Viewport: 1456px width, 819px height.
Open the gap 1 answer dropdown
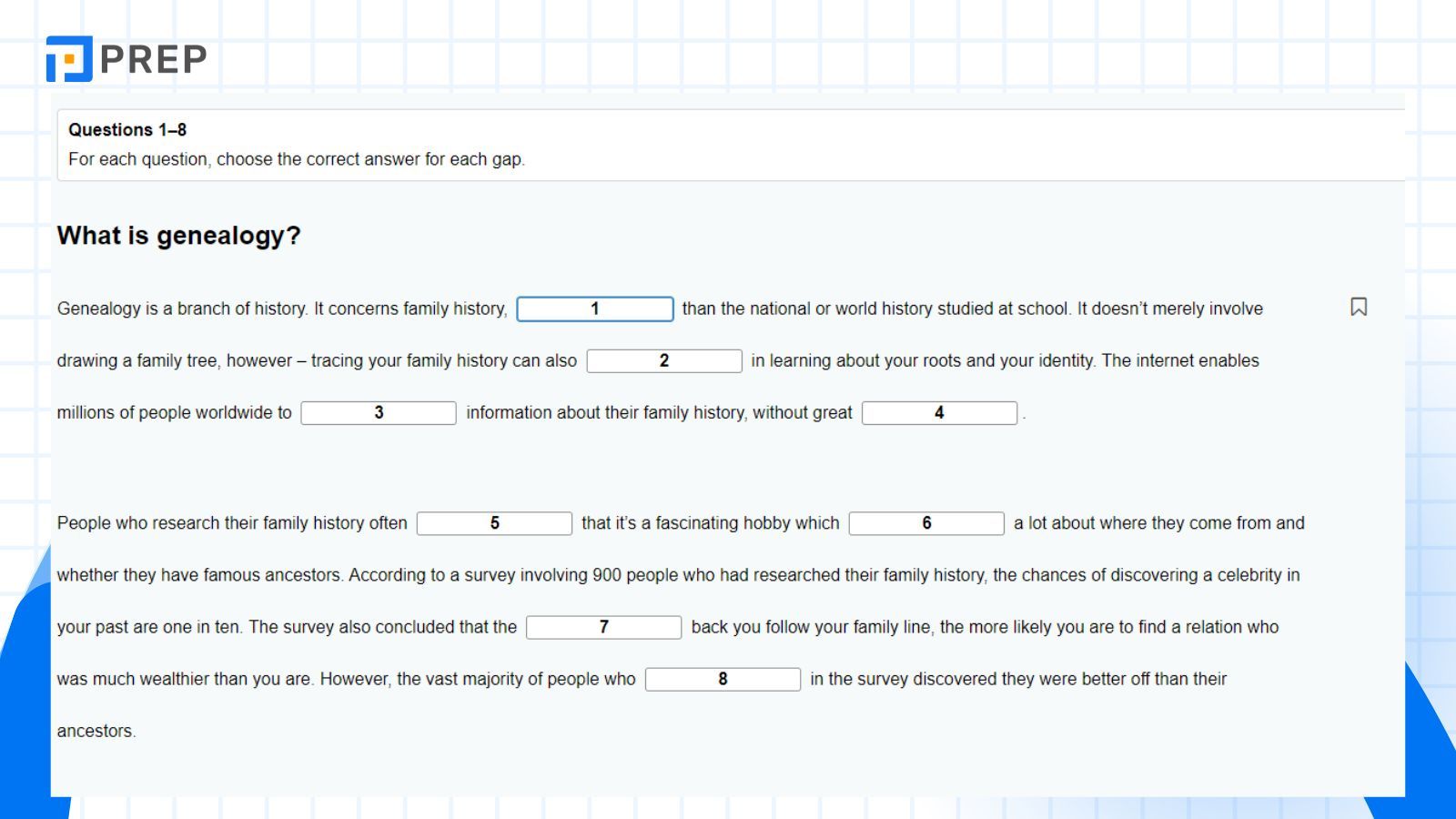pyautogui.click(x=595, y=309)
